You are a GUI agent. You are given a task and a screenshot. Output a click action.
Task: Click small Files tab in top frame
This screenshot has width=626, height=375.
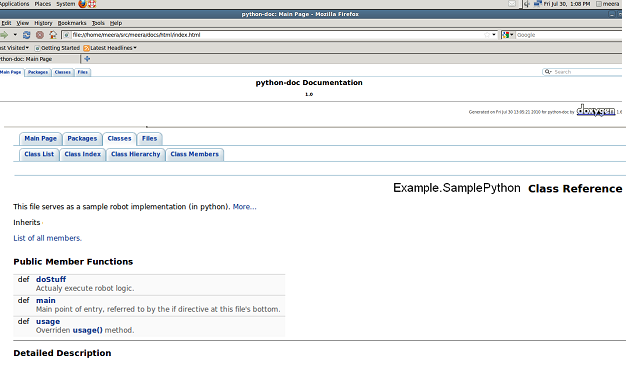click(83, 72)
